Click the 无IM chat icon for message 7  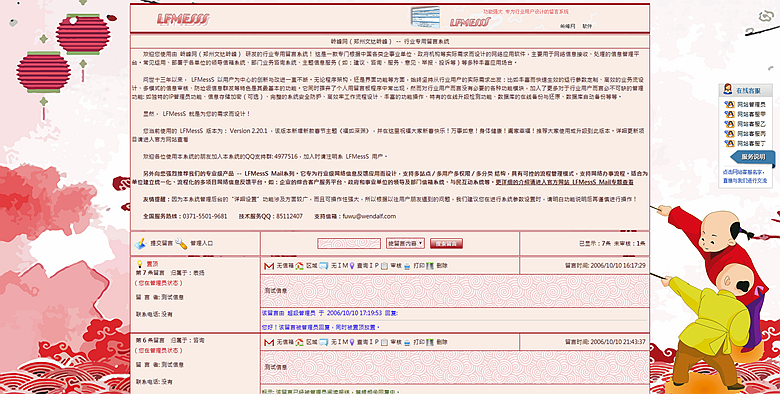pos(324,266)
